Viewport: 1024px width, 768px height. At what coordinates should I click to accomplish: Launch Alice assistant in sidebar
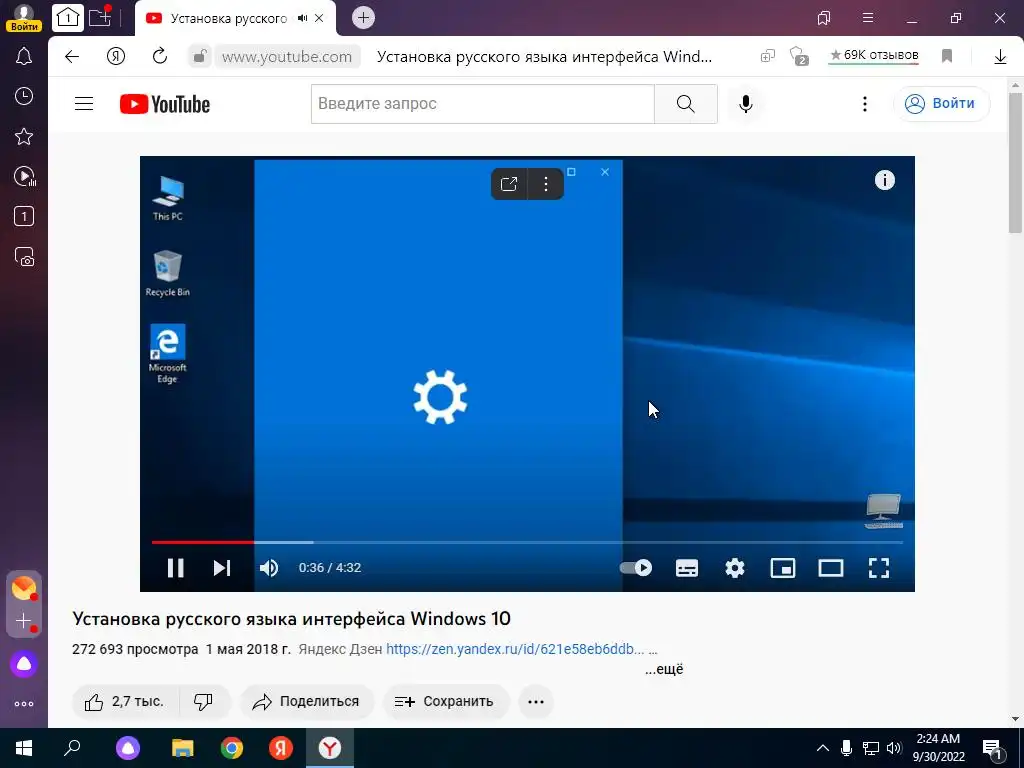tap(24, 664)
